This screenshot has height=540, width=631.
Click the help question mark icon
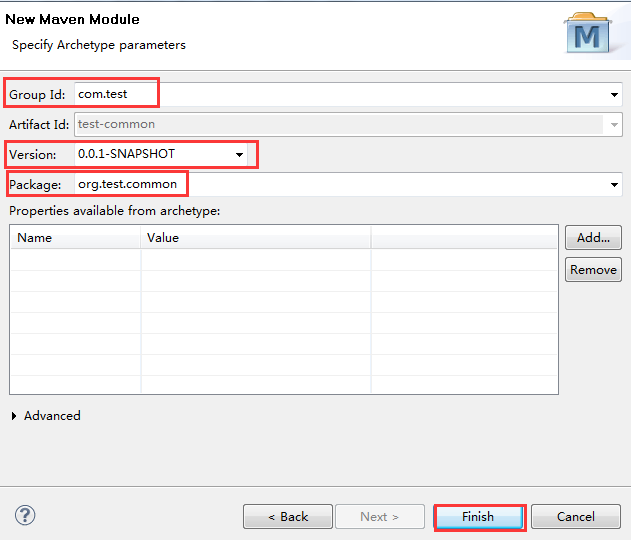tap(25, 515)
